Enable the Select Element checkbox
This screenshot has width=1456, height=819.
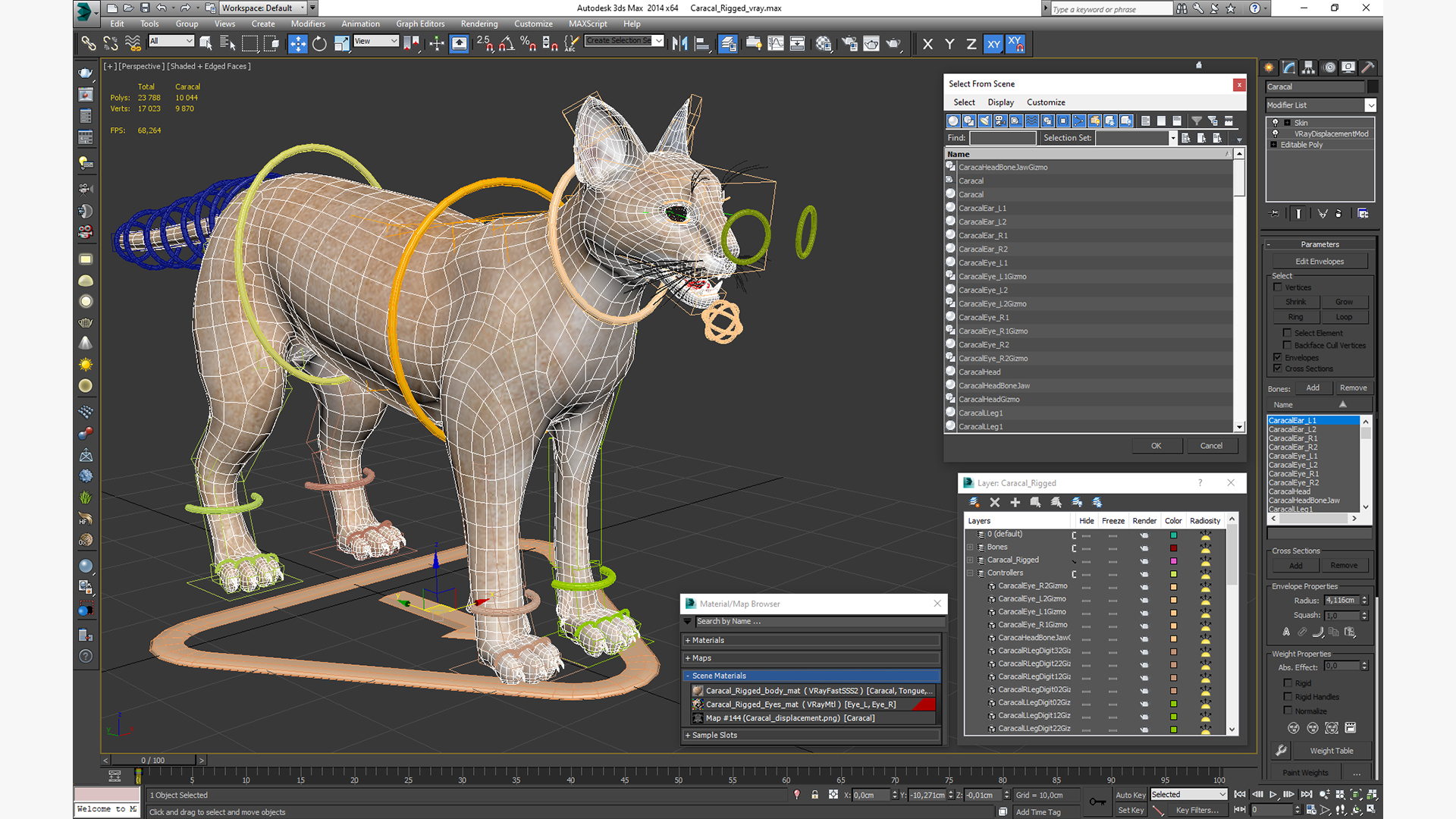click(1287, 333)
